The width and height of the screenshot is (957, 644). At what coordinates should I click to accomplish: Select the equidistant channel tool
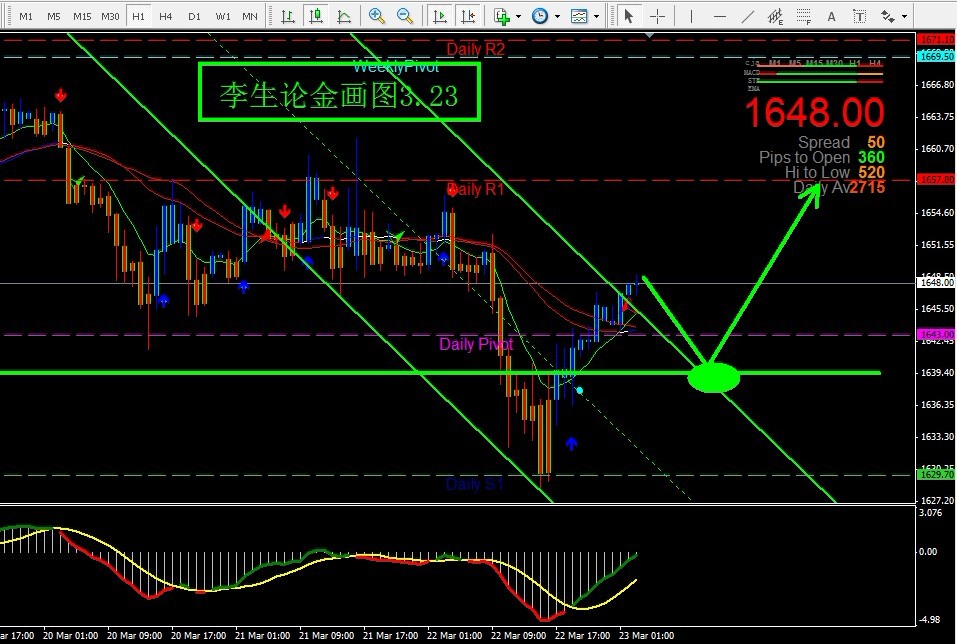[x=774, y=16]
